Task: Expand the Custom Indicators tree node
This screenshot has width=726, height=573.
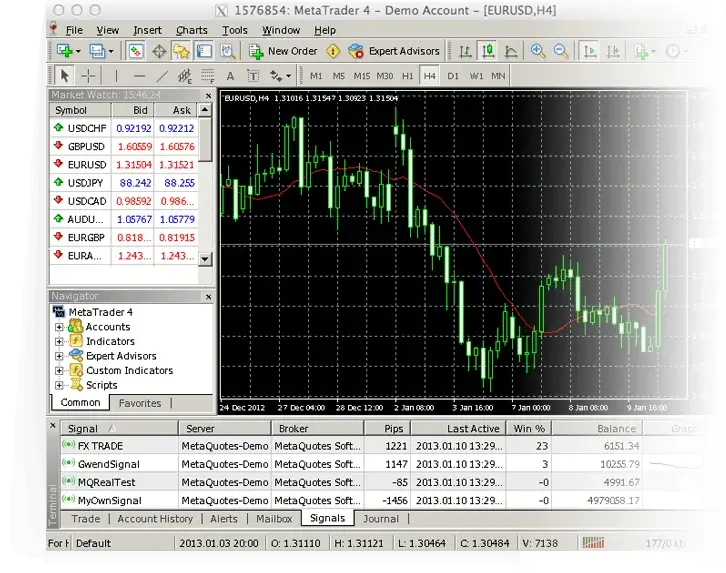Action: pos(60,370)
